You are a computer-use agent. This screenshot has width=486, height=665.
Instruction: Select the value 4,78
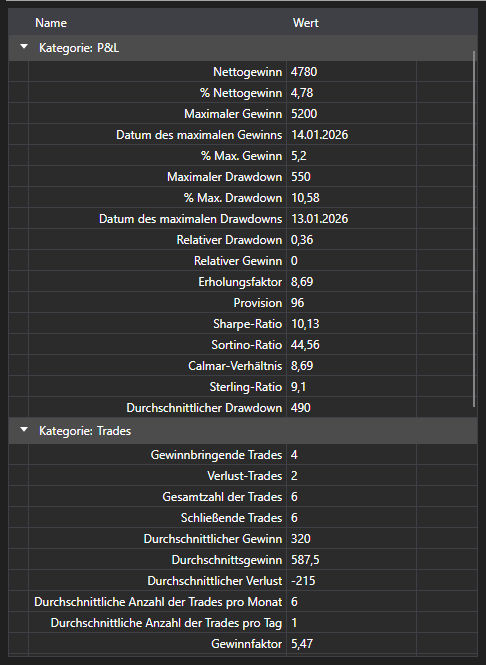pos(302,93)
